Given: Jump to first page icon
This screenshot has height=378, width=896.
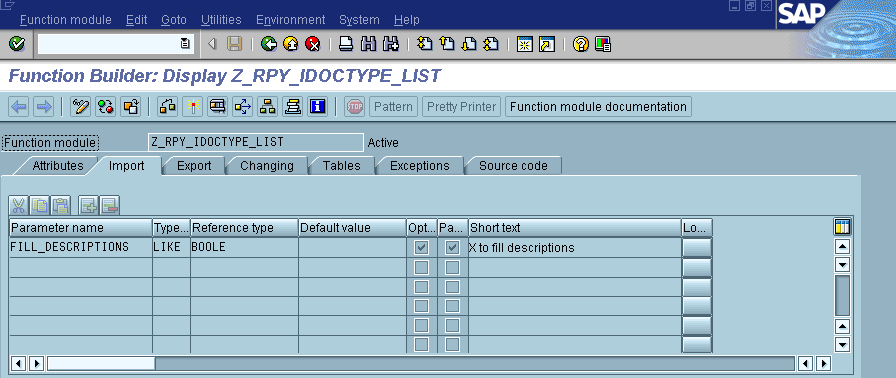Looking at the screenshot, I should (x=424, y=44).
